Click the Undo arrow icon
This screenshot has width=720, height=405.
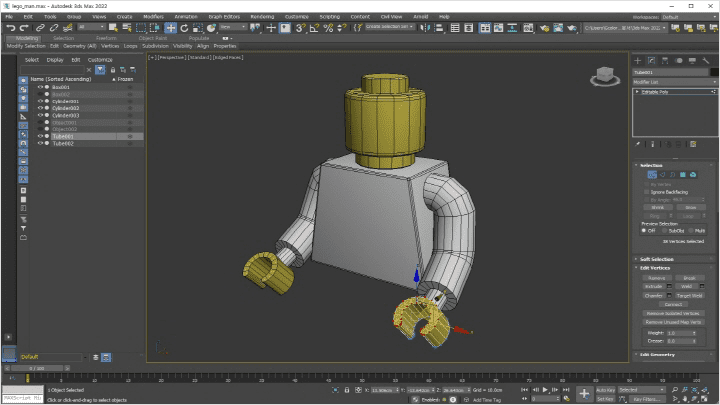point(11,28)
